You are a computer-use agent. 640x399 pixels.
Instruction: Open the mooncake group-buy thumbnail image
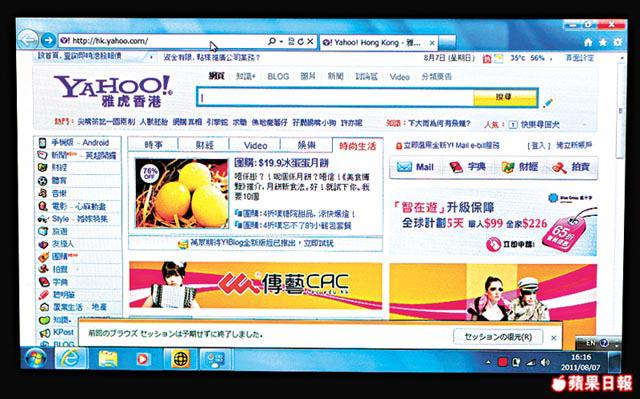click(x=182, y=193)
